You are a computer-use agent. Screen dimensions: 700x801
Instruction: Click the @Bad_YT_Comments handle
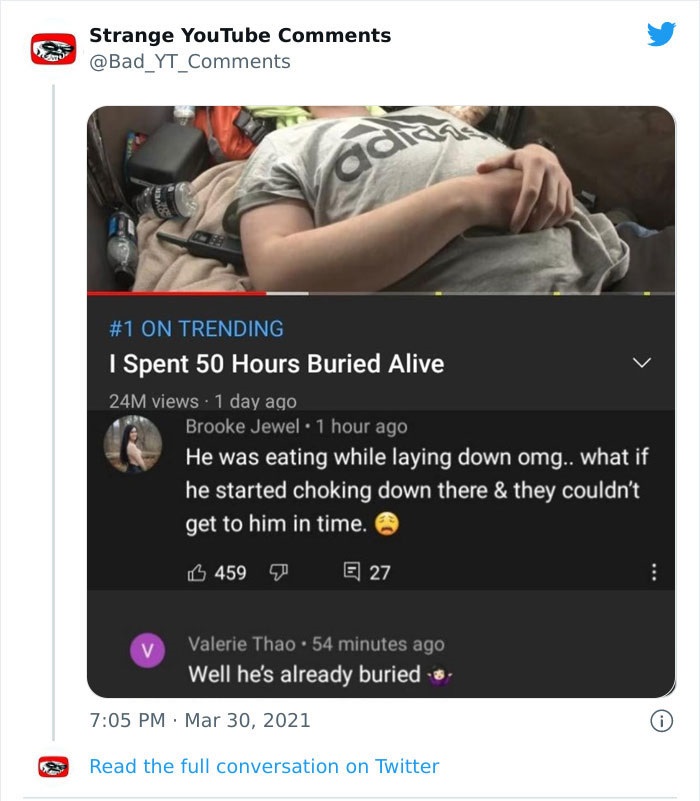(x=189, y=62)
